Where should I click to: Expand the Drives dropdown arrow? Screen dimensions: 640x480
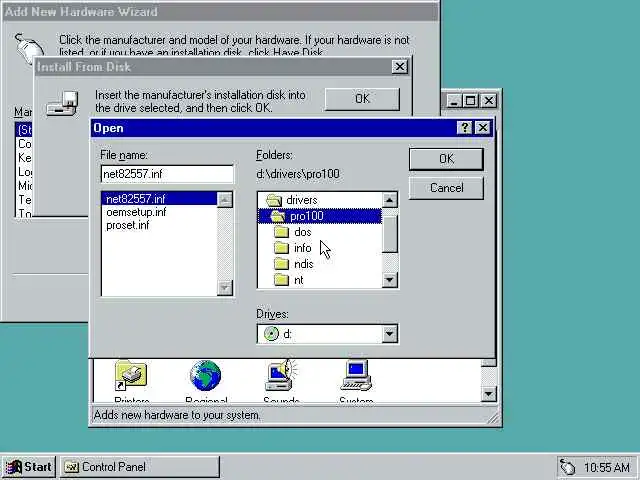click(x=389, y=334)
